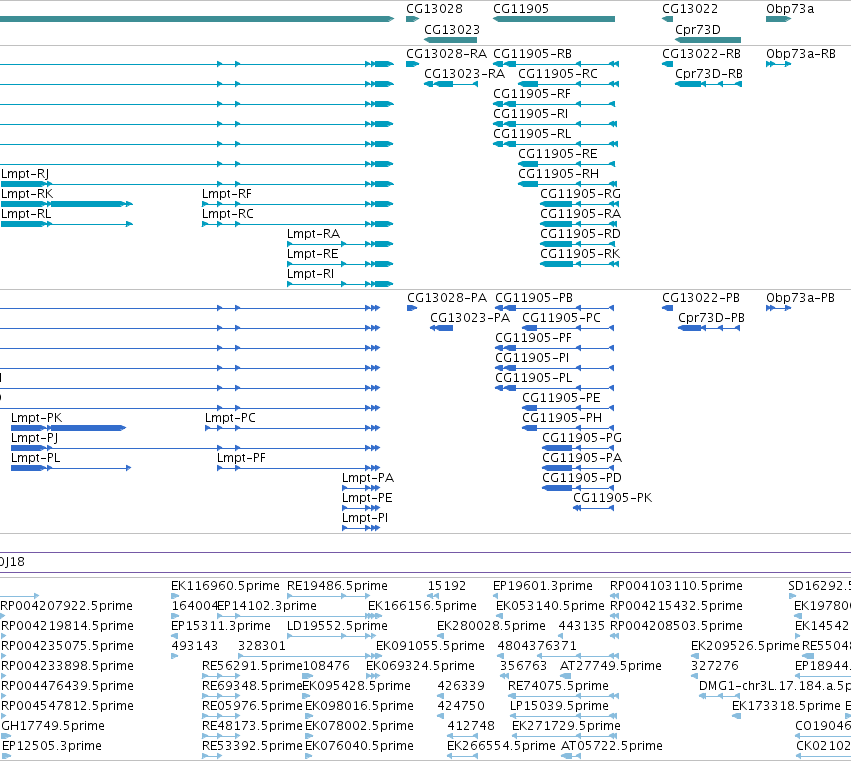Select EST LP15039.5prime label
The image size is (851, 761).
pyautogui.click(x=559, y=706)
